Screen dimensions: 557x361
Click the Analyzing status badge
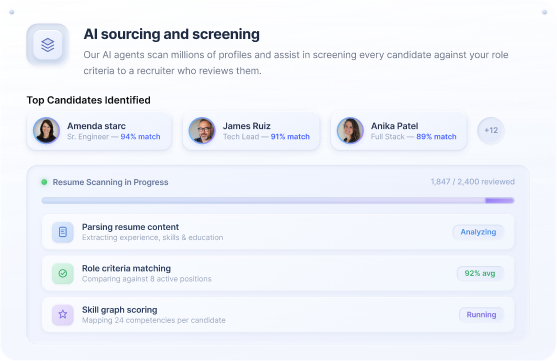click(x=478, y=232)
